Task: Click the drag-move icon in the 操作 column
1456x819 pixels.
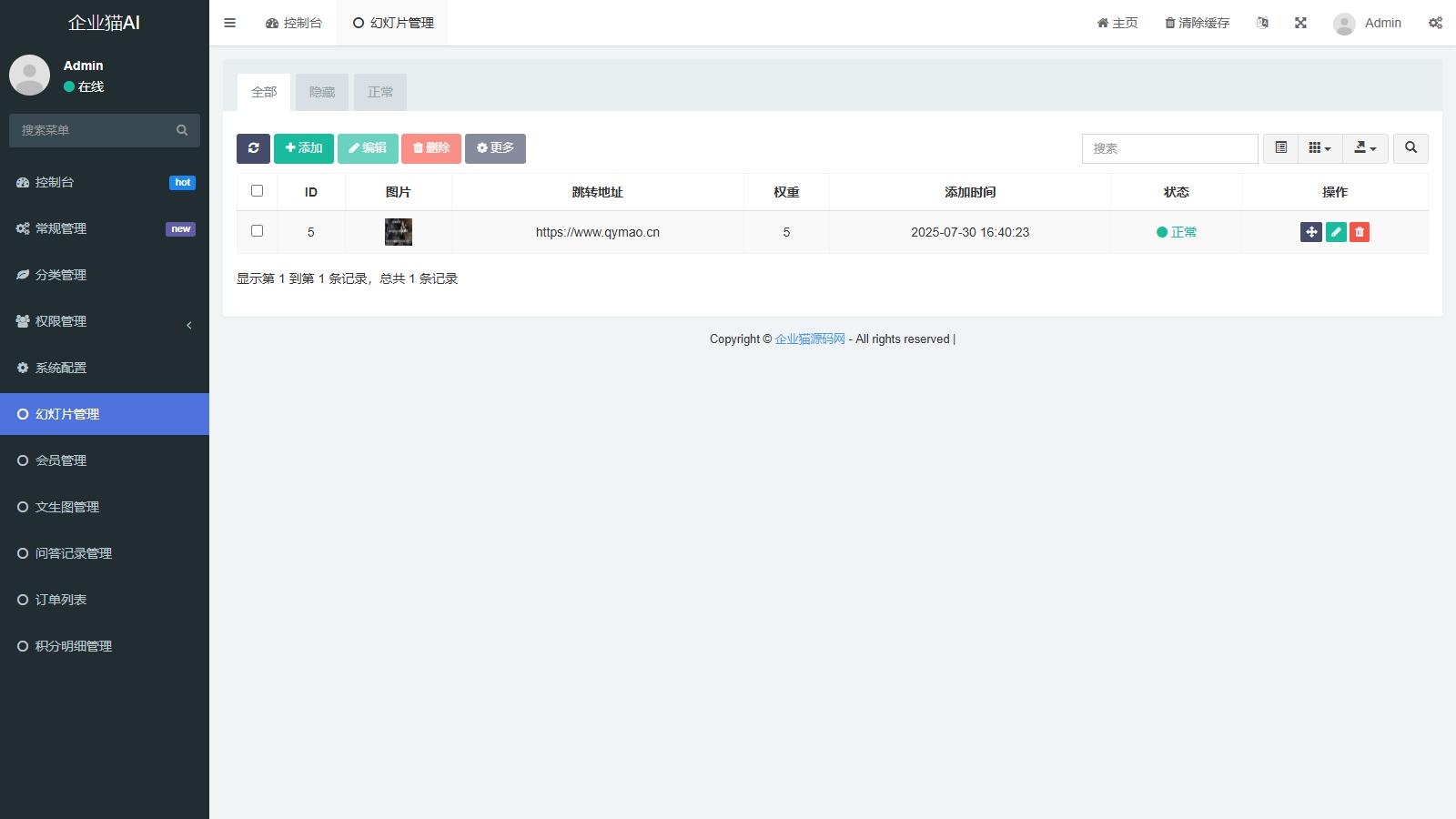Action: pos(1310,232)
